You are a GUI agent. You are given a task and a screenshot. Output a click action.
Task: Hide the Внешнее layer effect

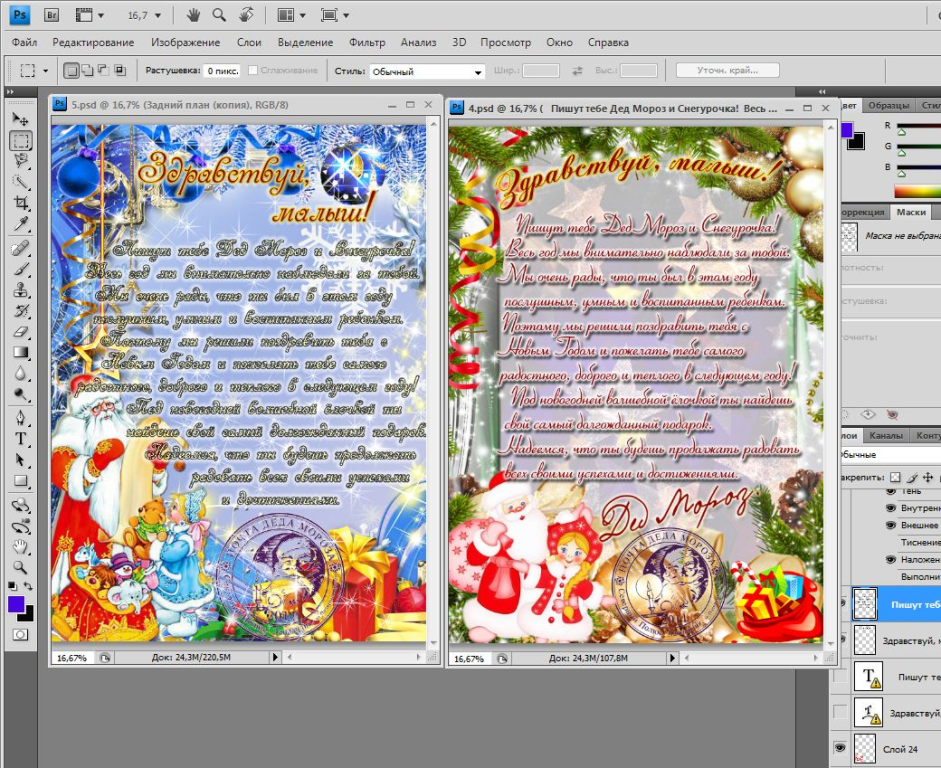(x=891, y=525)
